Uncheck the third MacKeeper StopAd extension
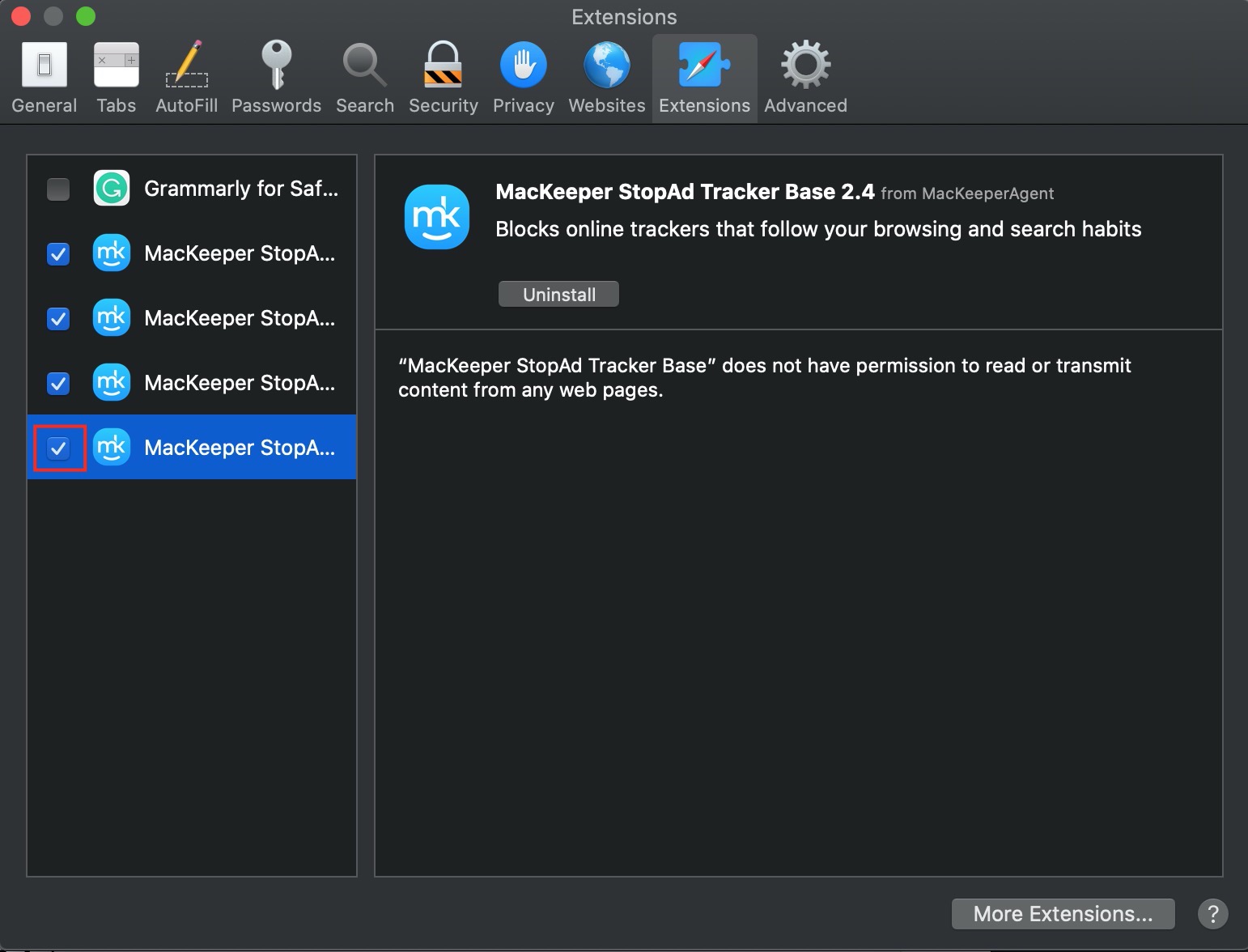Image resolution: width=1248 pixels, height=952 pixels. pos(58,384)
